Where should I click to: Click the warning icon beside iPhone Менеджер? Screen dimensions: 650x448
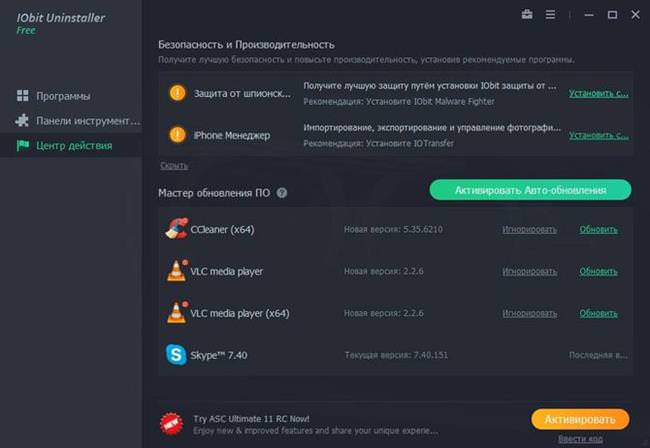point(177,135)
